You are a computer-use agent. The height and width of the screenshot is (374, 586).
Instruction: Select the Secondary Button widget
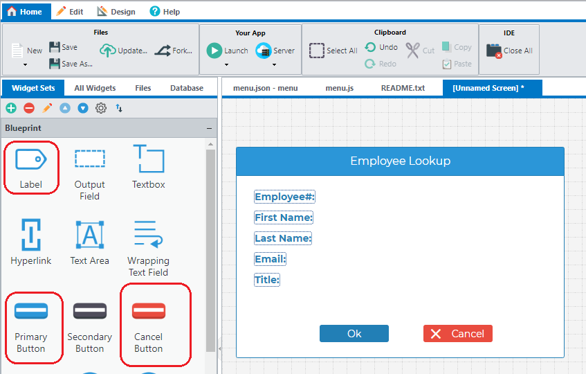coord(90,328)
